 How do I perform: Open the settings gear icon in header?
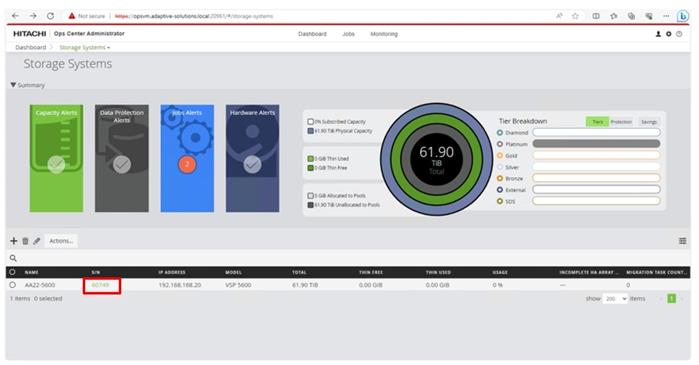(x=669, y=34)
